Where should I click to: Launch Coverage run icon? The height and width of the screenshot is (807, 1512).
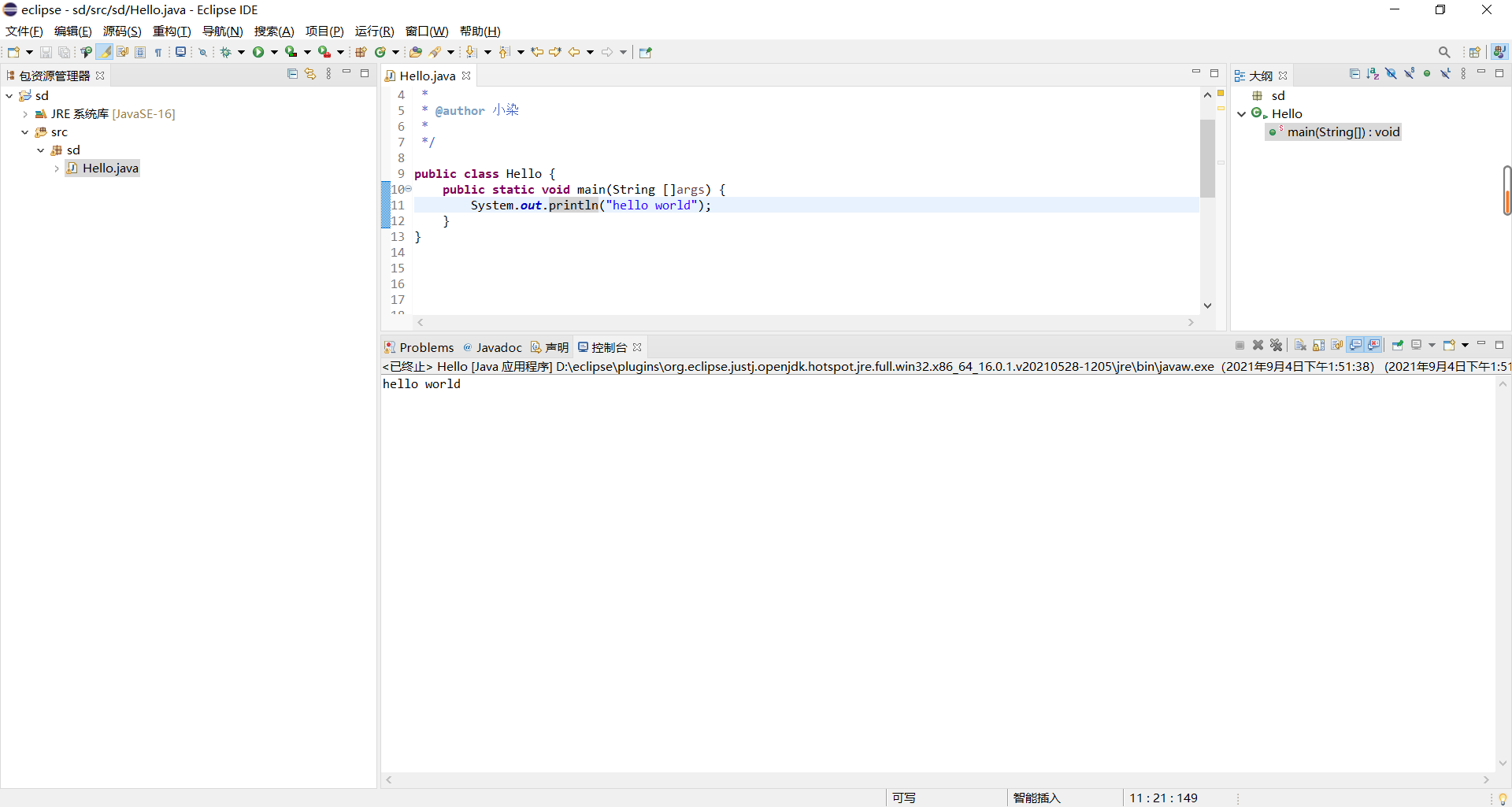(291, 52)
